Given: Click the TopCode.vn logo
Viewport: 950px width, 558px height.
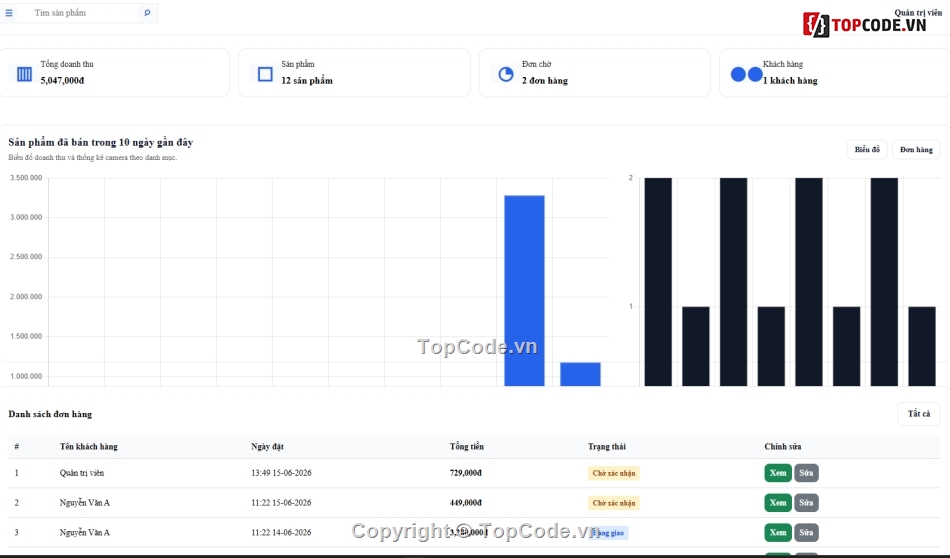Looking at the screenshot, I should pyautogui.click(x=865, y=25).
